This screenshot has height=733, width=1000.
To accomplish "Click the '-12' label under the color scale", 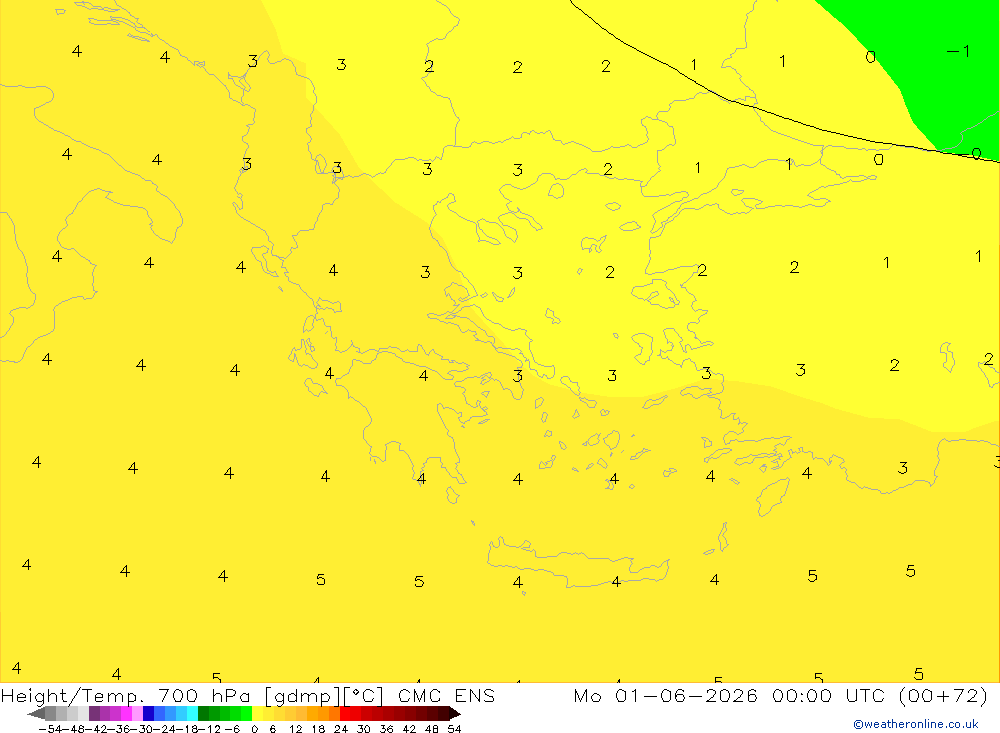I will 209,729.
